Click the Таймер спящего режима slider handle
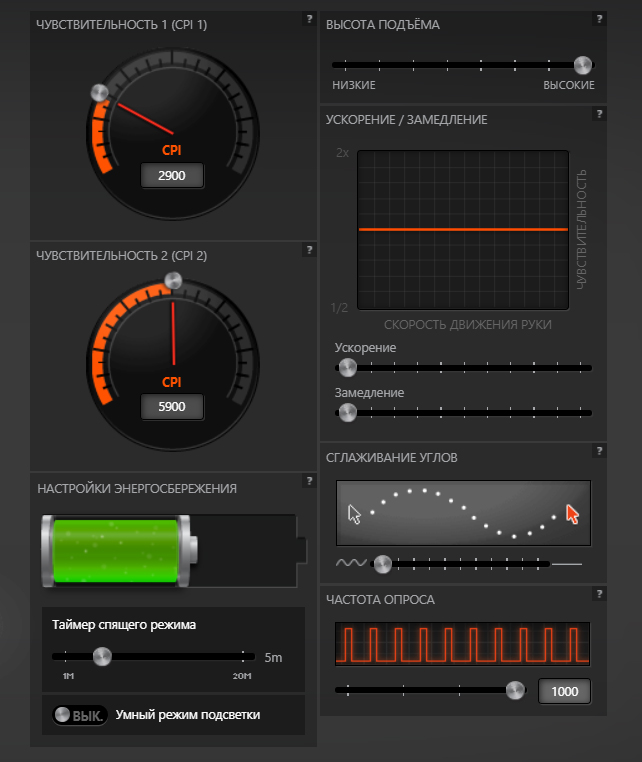Image resolution: width=642 pixels, height=762 pixels. coord(100,656)
